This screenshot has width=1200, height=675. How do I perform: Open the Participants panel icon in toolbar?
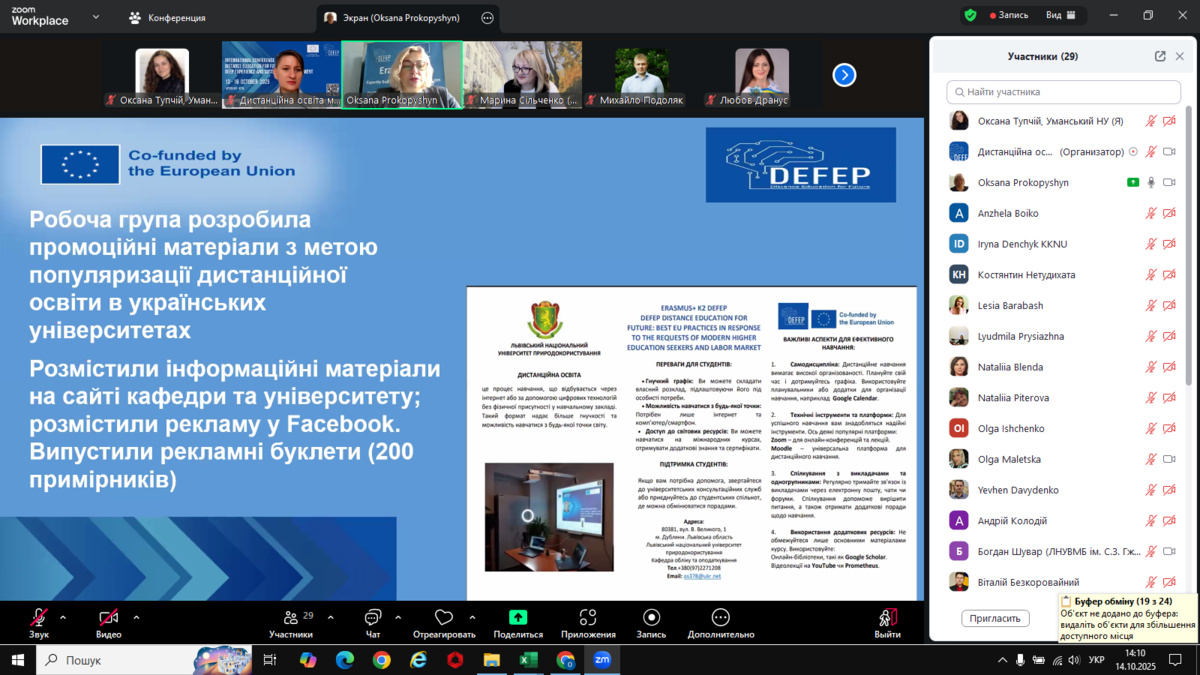click(x=291, y=618)
